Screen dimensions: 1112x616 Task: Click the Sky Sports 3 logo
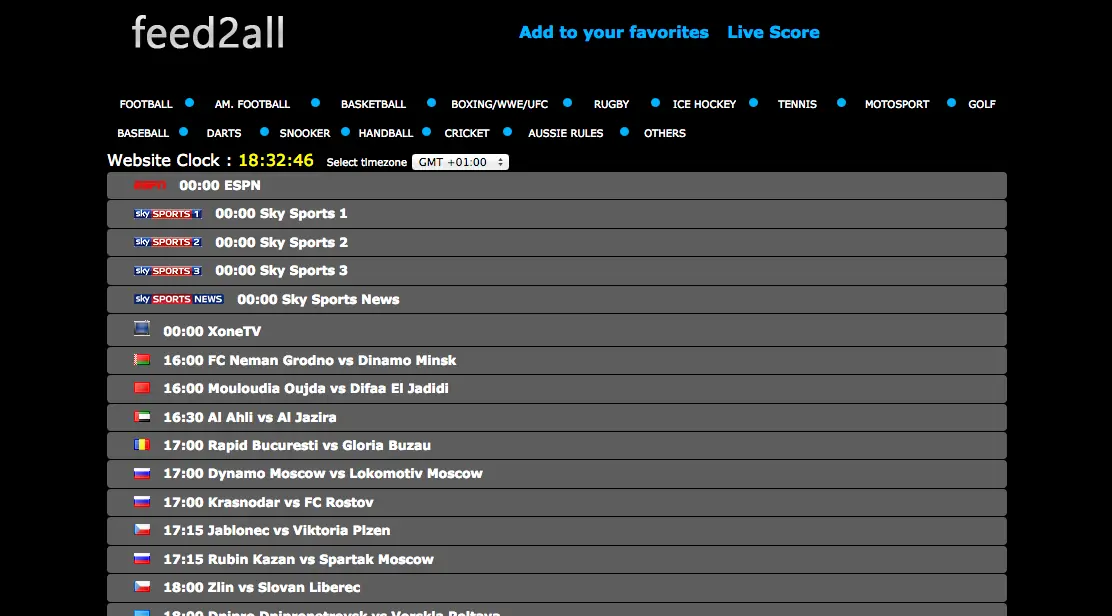(x=168, y=271)
